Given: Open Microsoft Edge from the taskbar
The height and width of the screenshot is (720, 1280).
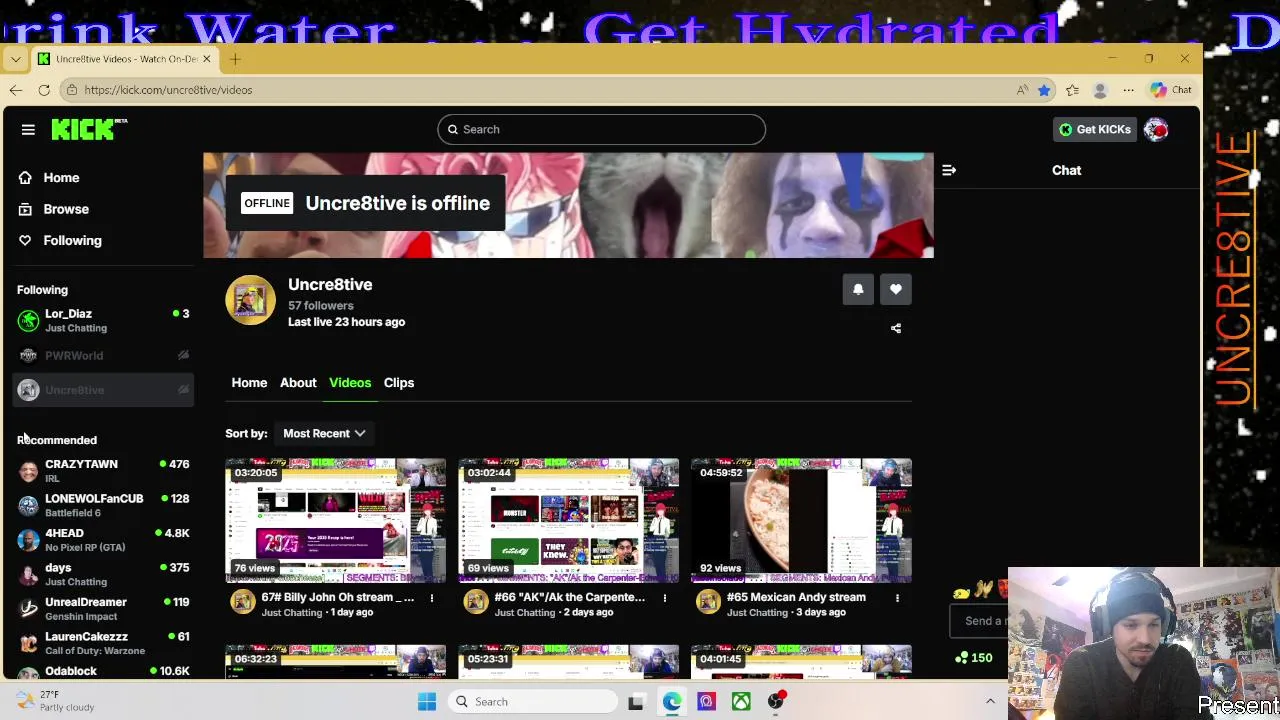Looking at the screenshot, I should [671, 702].
